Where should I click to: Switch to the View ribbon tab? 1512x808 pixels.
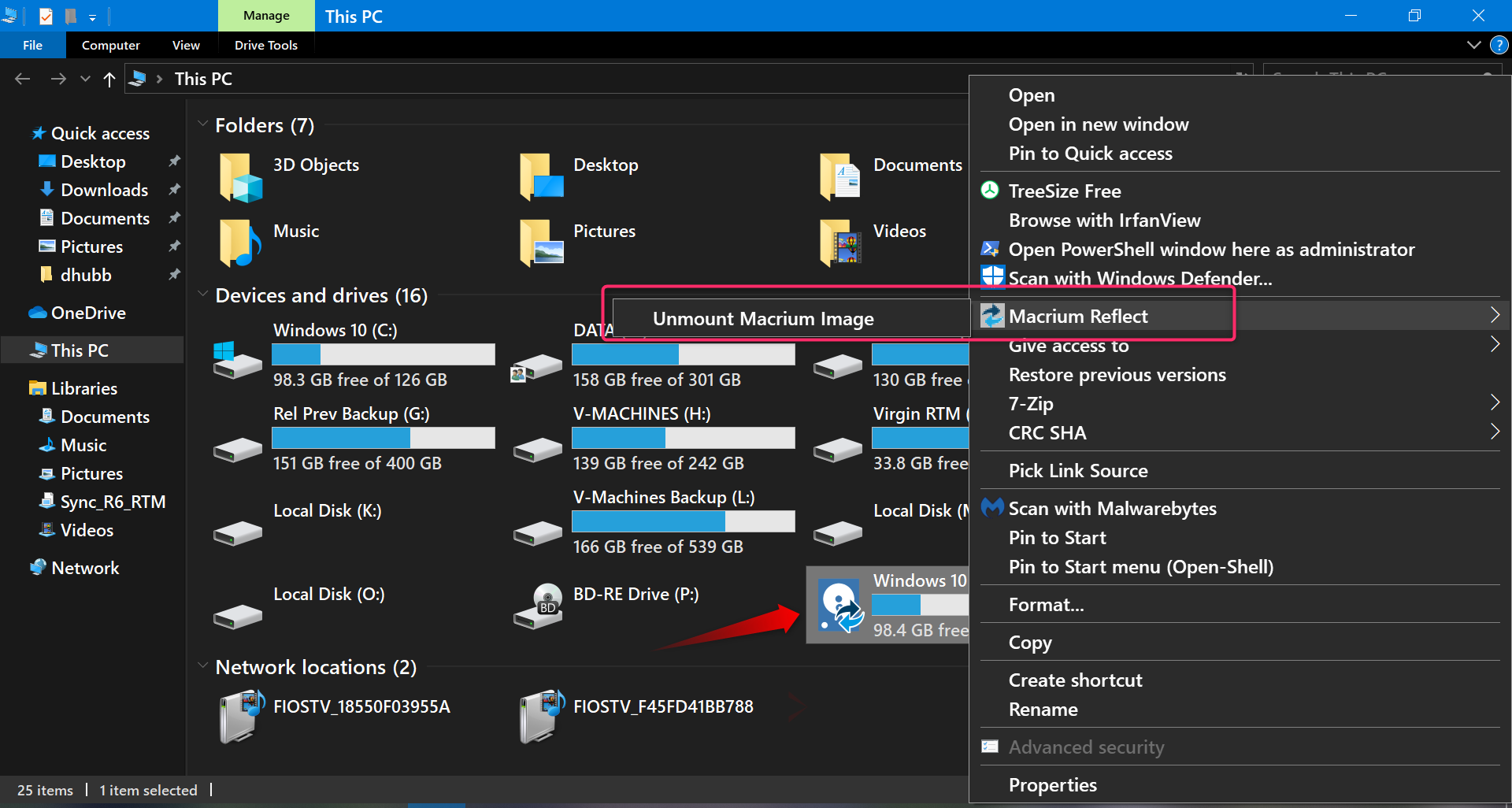(186, 45)
